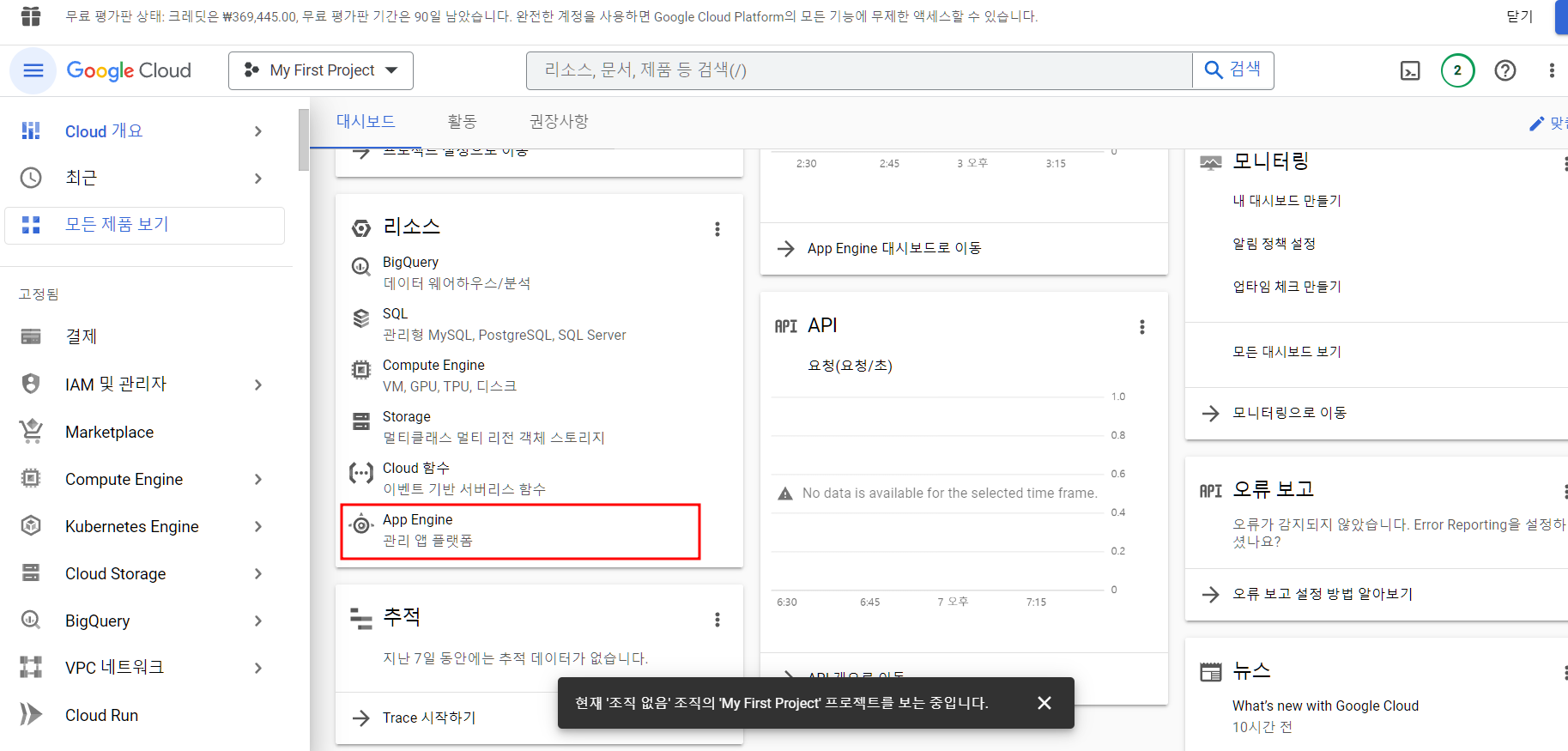Click 알림 정책 설정 link
1568x751 pixels.
tap(1274, 244)
